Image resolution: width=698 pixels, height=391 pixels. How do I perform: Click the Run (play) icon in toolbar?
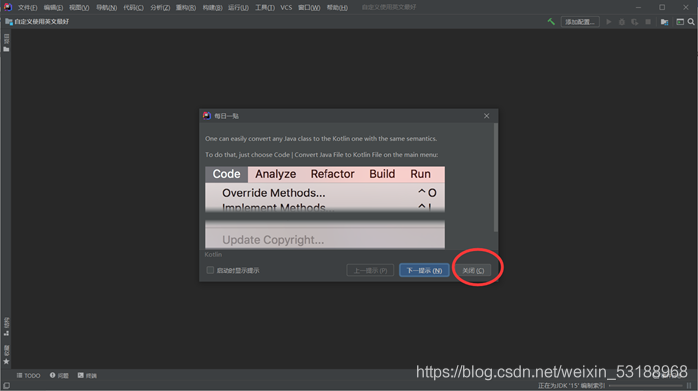[609, 21]
